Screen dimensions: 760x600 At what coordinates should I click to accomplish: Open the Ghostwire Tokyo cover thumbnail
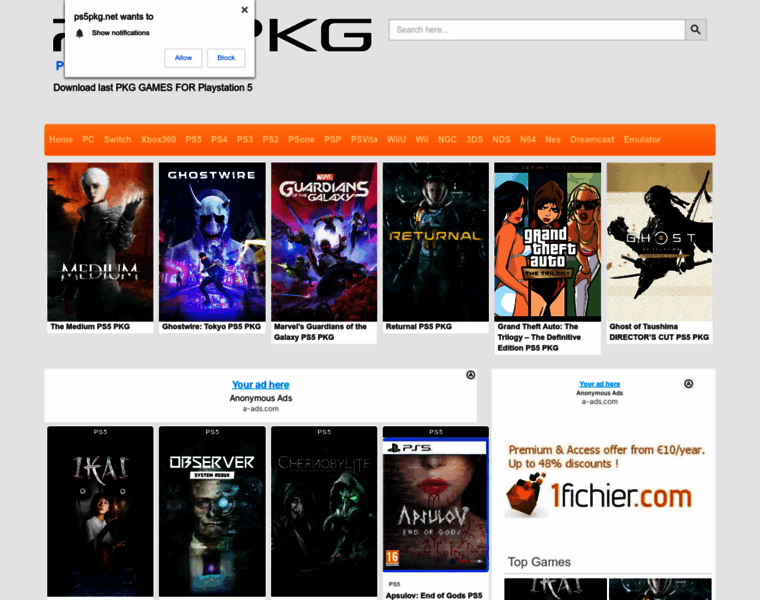[212, 242]
